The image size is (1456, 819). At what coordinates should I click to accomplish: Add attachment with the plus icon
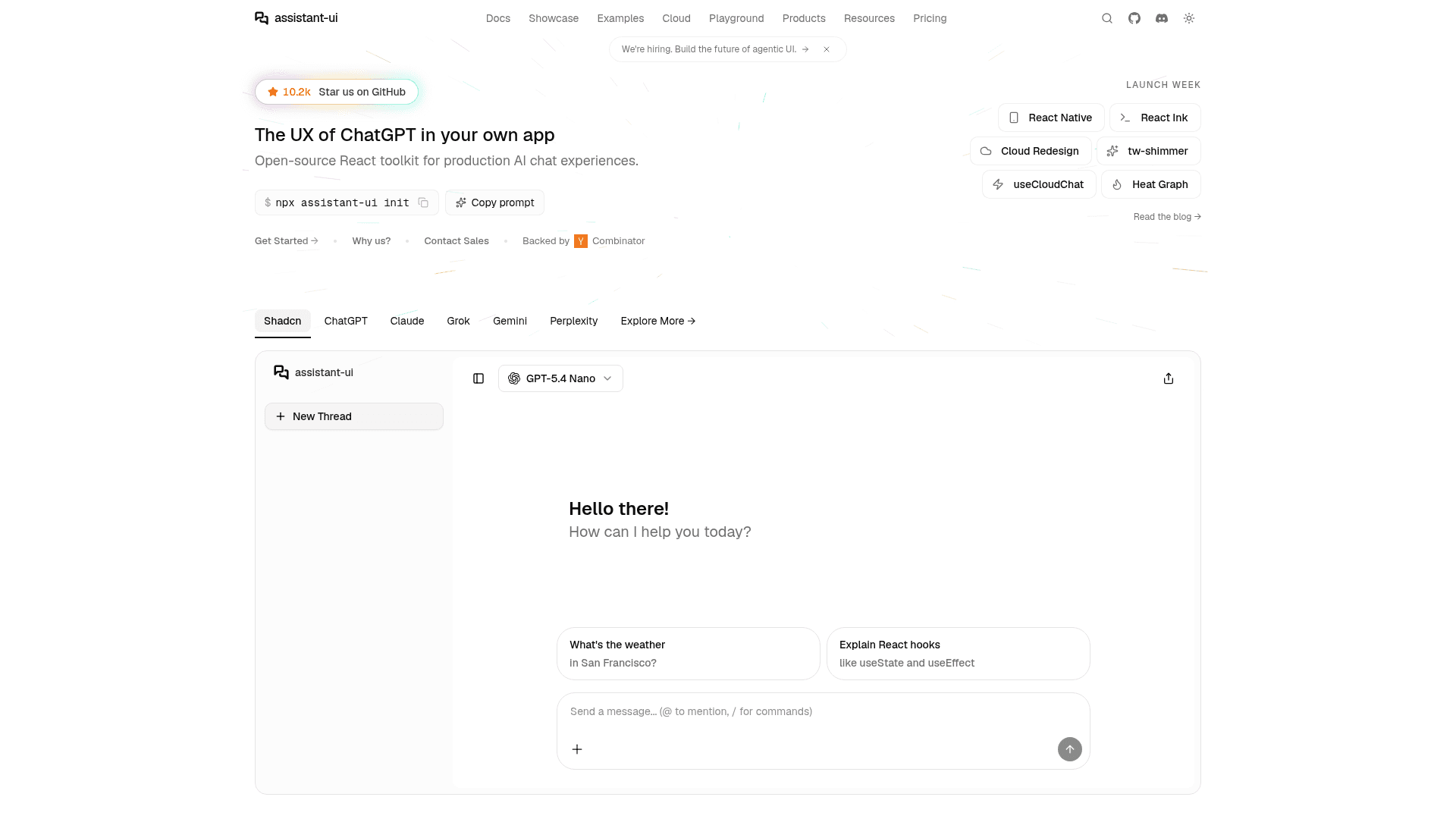[x=577, y=749]
